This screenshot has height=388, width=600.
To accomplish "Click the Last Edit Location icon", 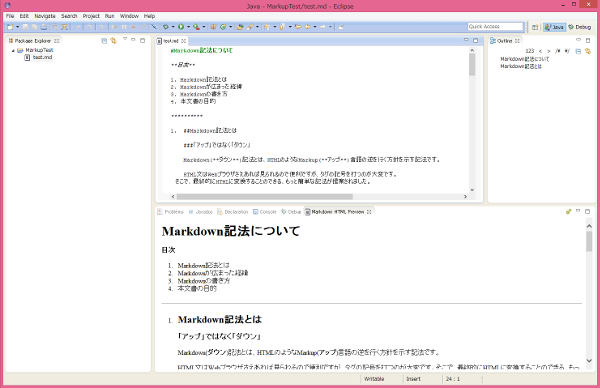I will pyautogui.click(x=298, y=27).
